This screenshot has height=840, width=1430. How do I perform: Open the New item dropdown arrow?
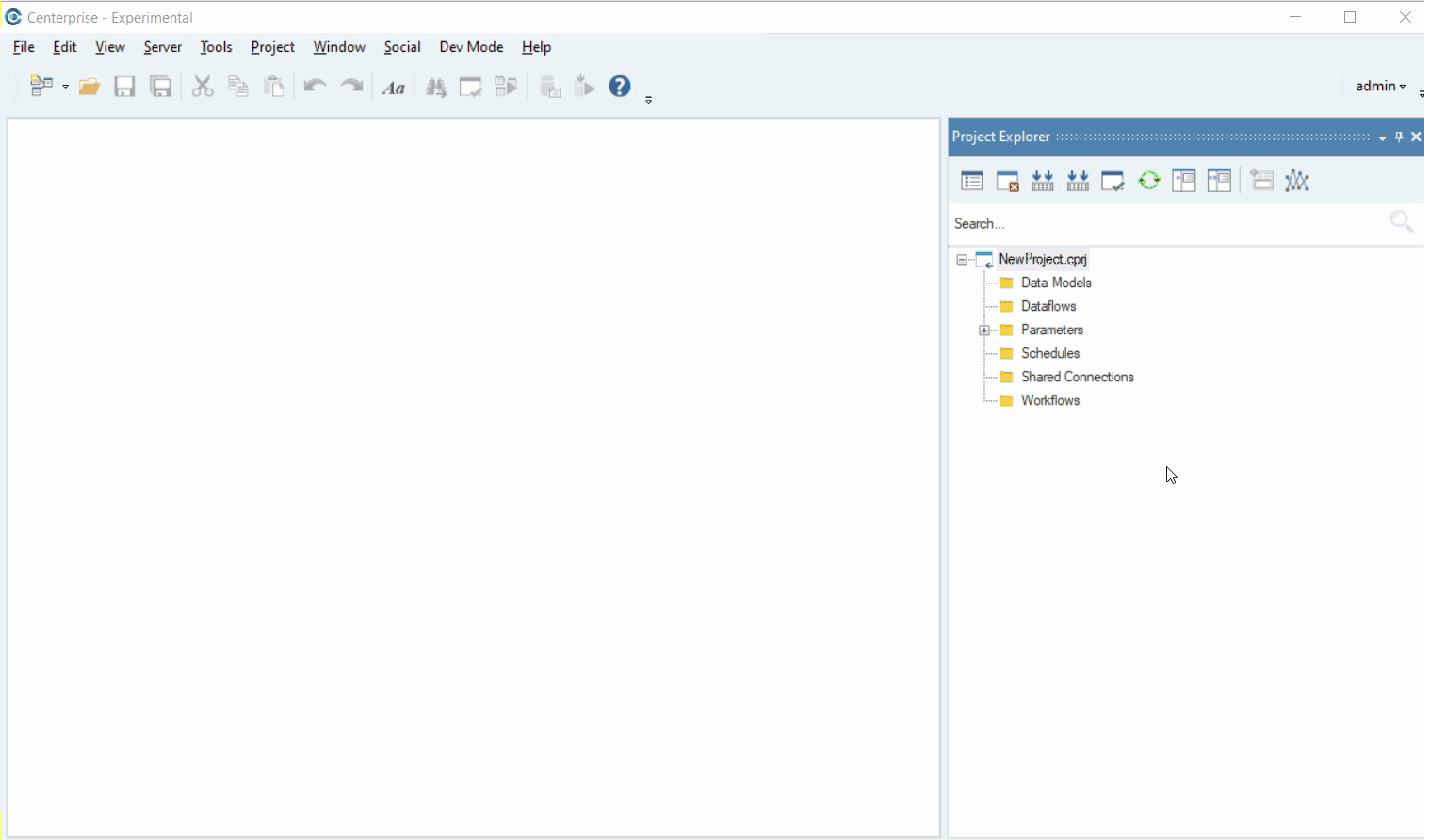(65, 87)
